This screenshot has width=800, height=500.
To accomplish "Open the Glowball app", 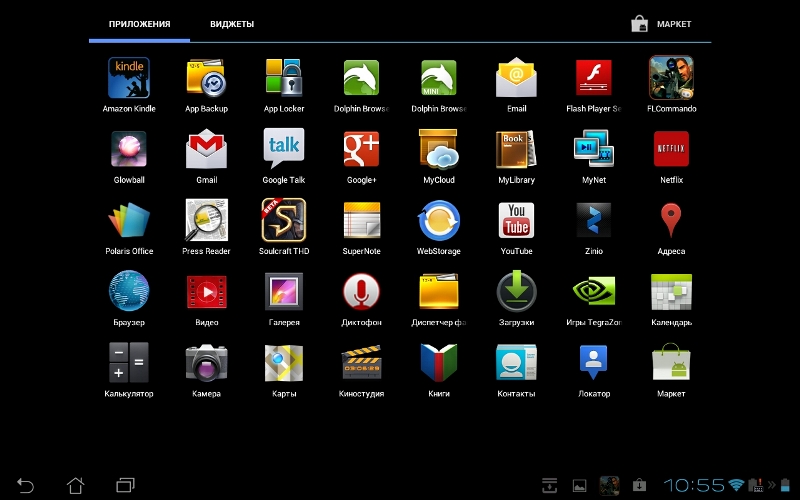I will click(x=129, y=149).
